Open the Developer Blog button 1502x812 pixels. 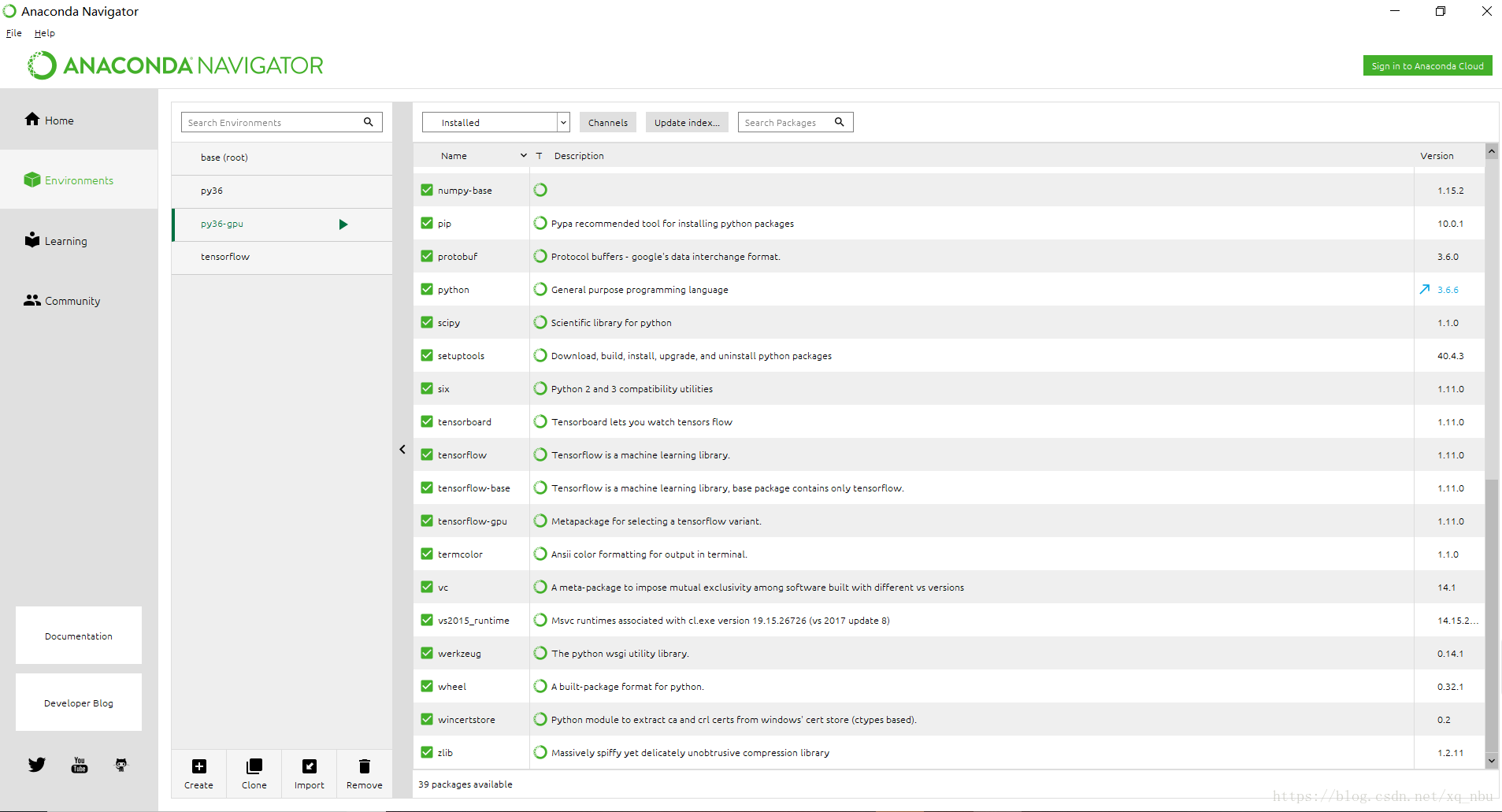pos(79,702)
